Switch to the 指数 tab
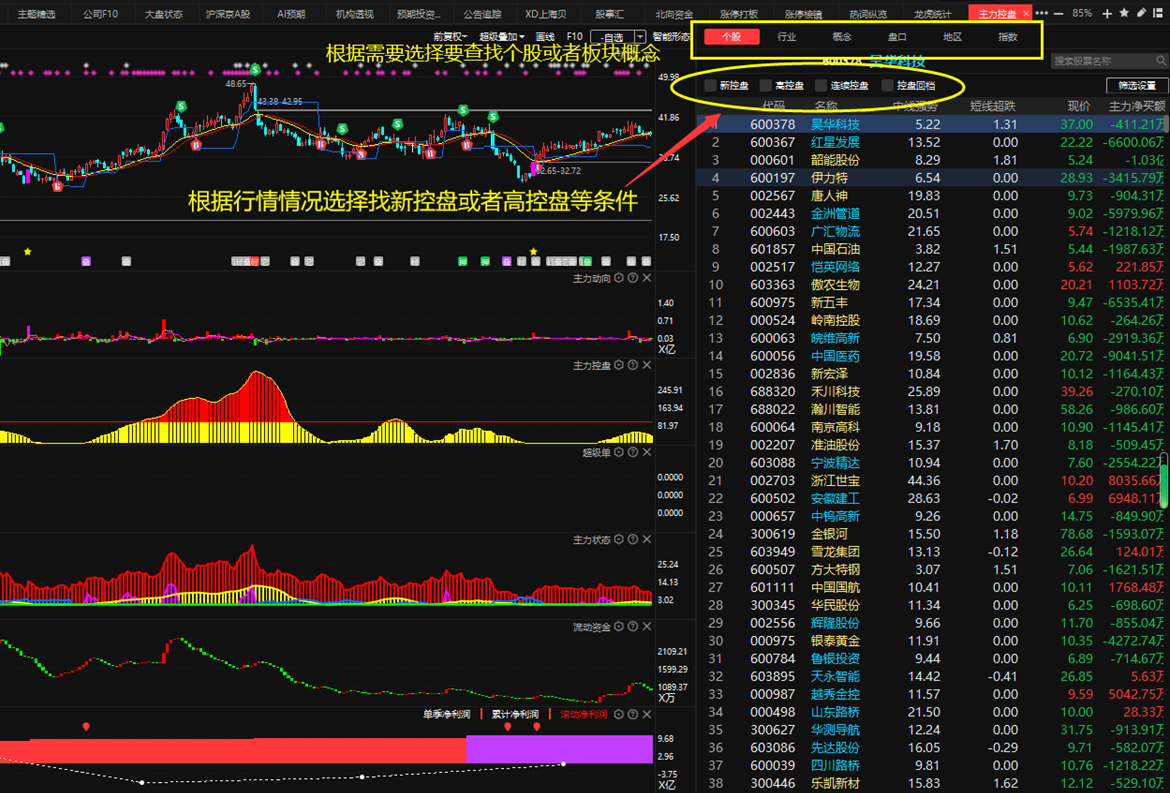1170x793 pixels. [1007, 37]
